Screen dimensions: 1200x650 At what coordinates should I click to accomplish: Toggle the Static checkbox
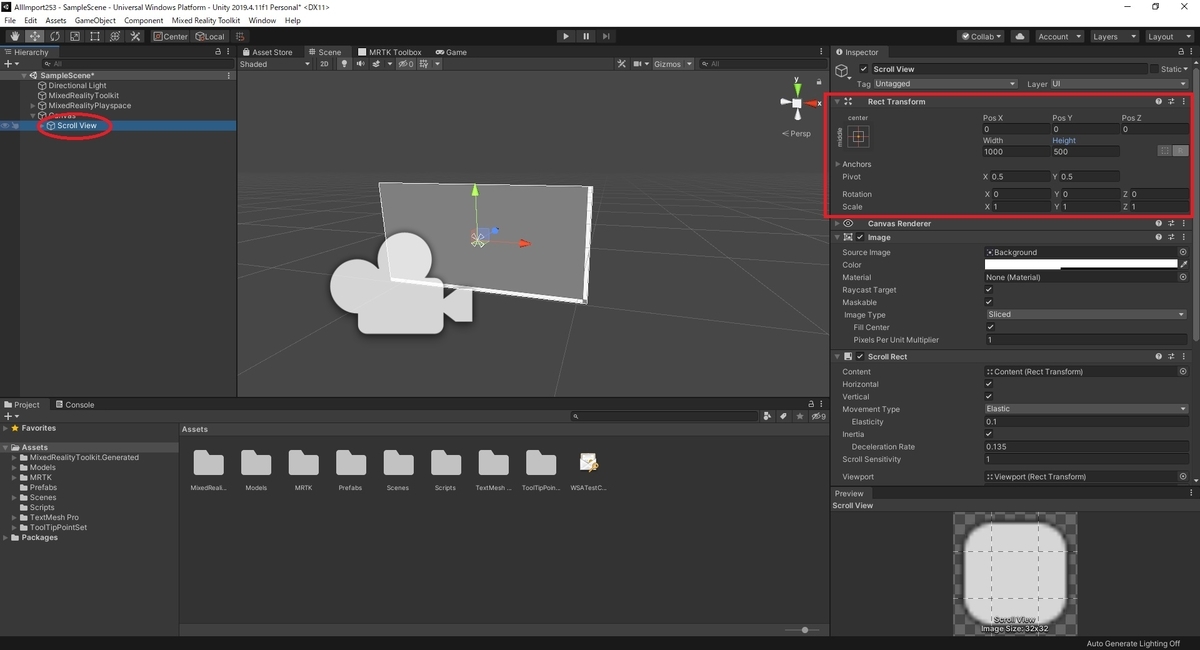point(1154,69)
